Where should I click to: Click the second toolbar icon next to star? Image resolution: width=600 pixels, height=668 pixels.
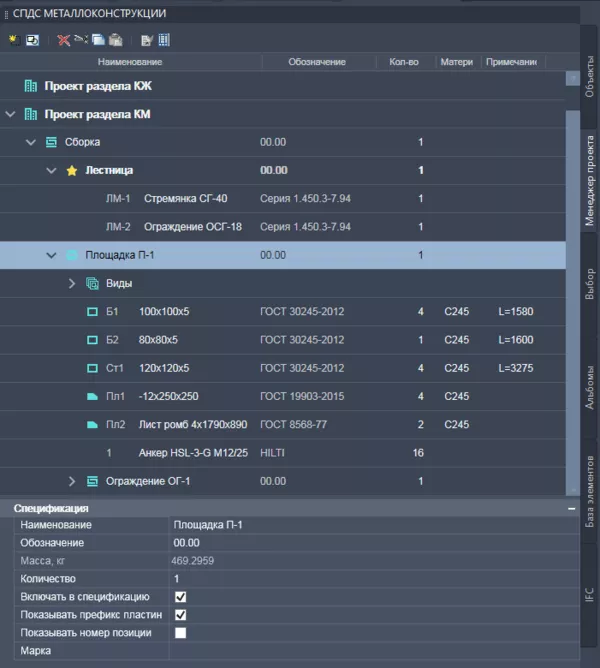[x=32, y=40]
